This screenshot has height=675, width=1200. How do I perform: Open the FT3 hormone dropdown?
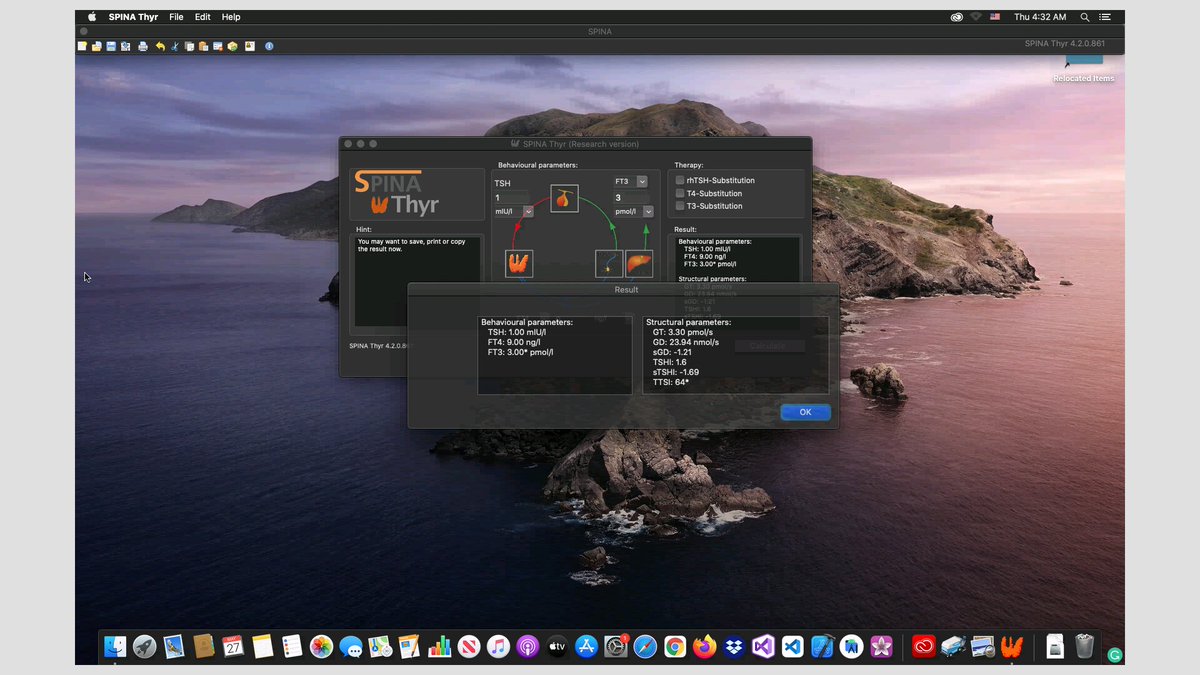coord(643,182)
